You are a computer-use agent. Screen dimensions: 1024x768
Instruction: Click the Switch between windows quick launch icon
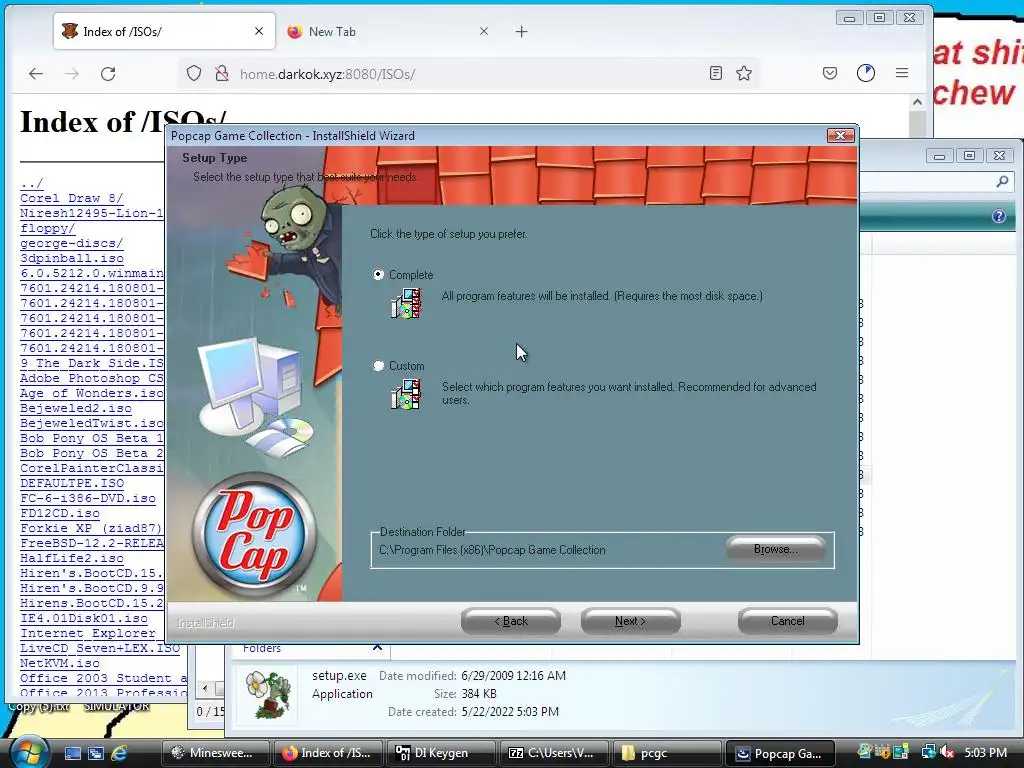coord(96,753)
